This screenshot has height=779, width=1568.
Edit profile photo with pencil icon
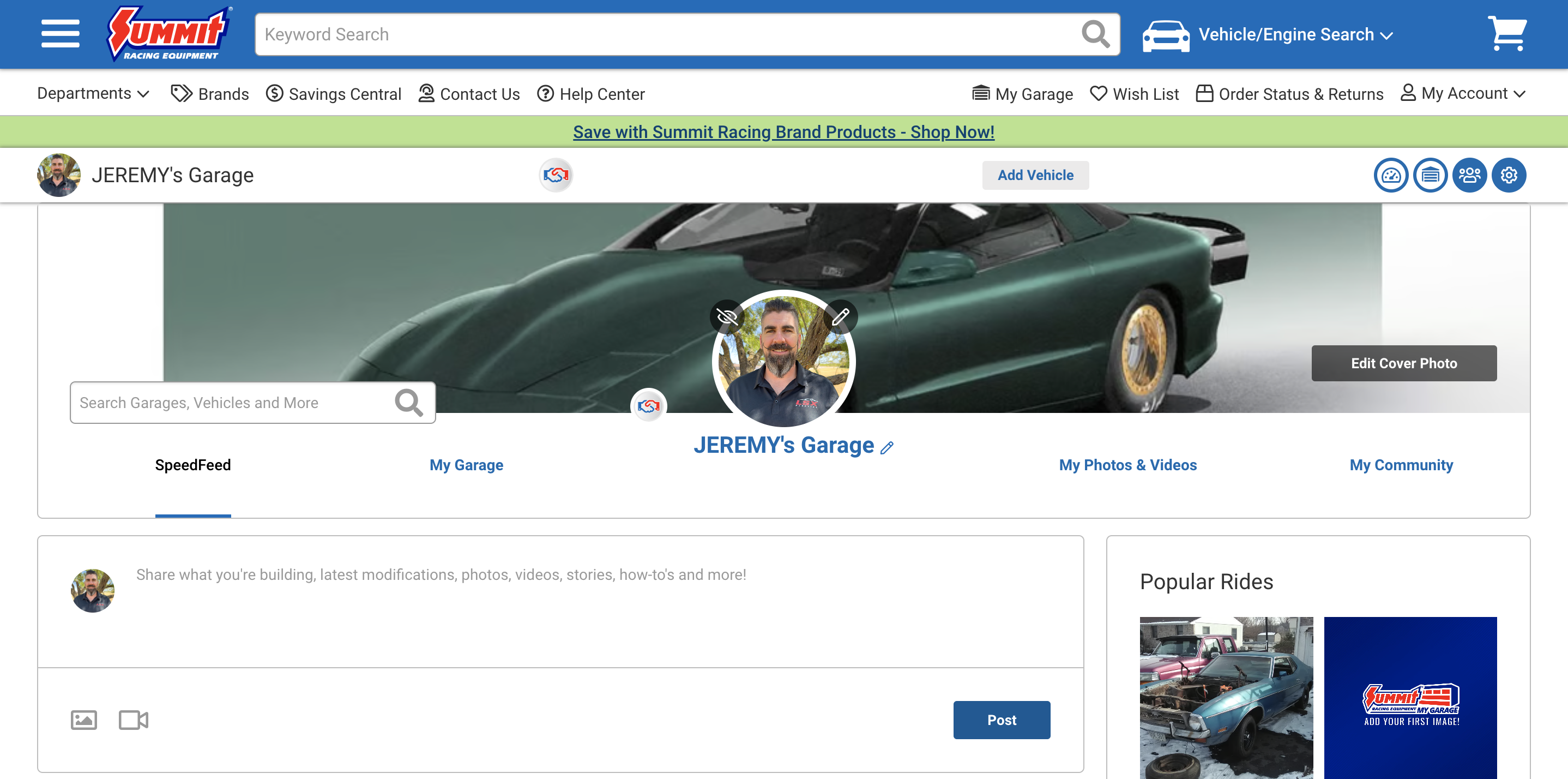point(840,317)
